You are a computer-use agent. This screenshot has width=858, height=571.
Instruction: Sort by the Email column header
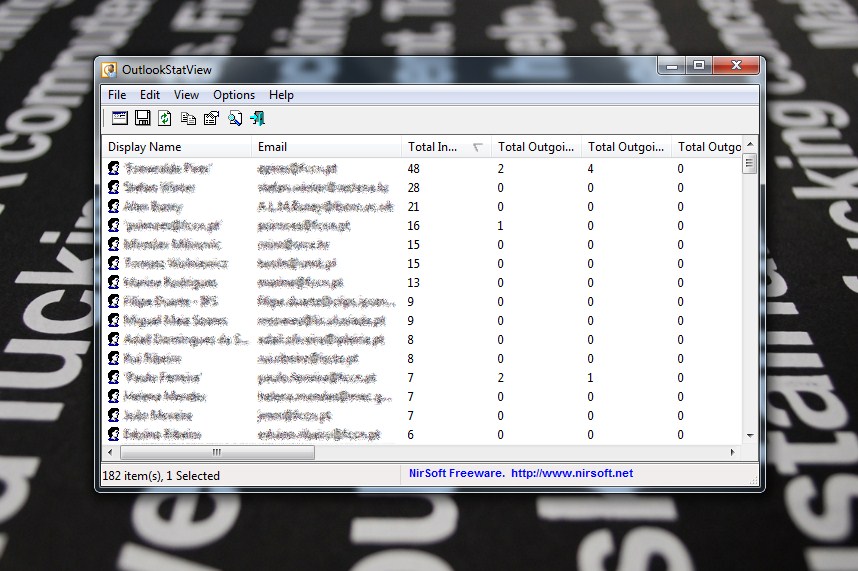(x=327, y=147)
